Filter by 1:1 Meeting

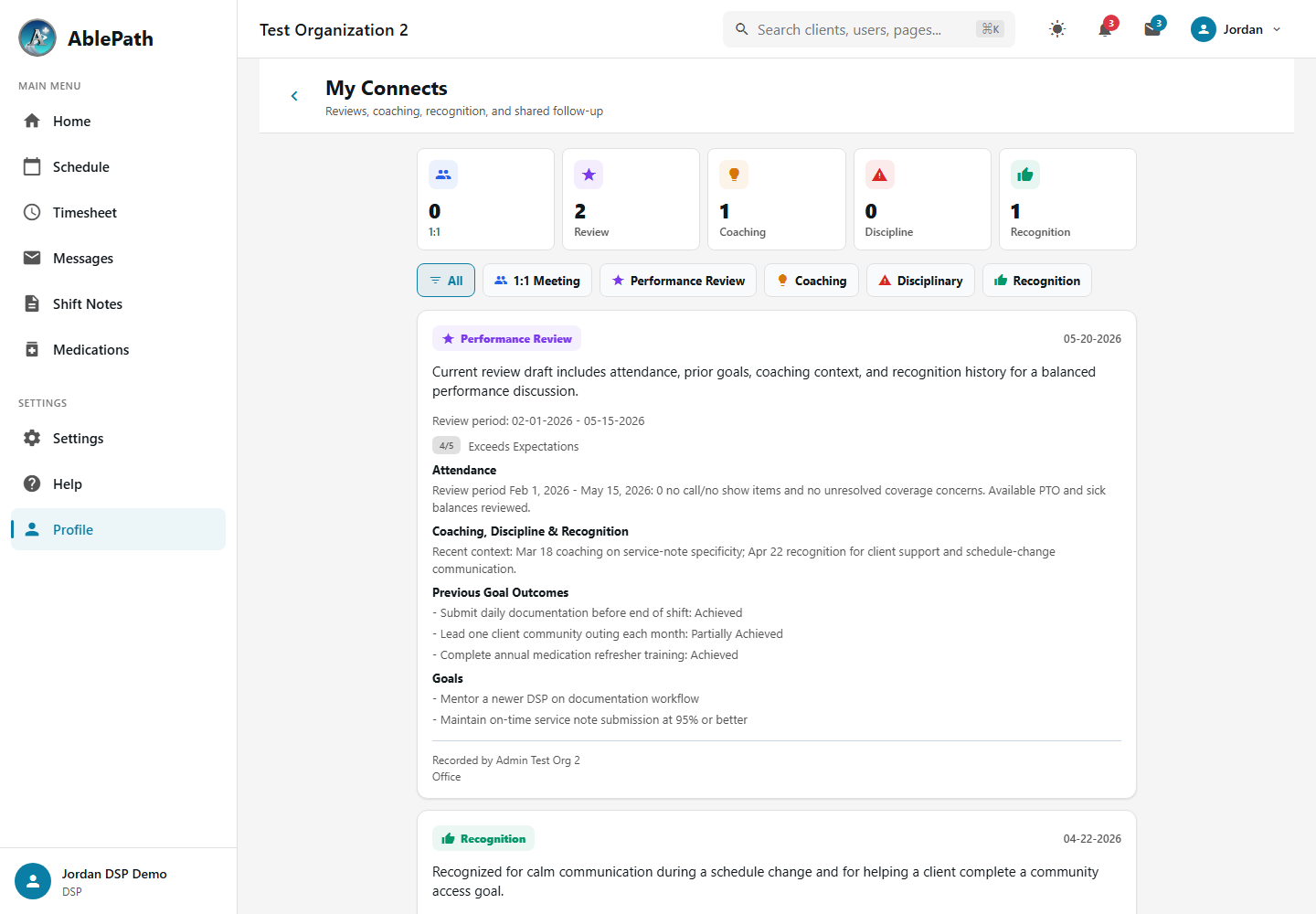tap(537, 281)
